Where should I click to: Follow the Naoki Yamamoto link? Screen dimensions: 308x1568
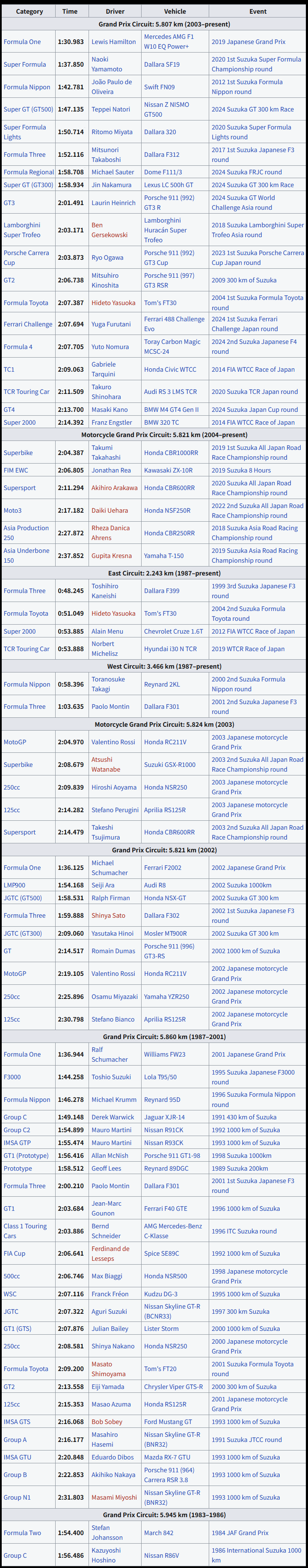point(107,65)
